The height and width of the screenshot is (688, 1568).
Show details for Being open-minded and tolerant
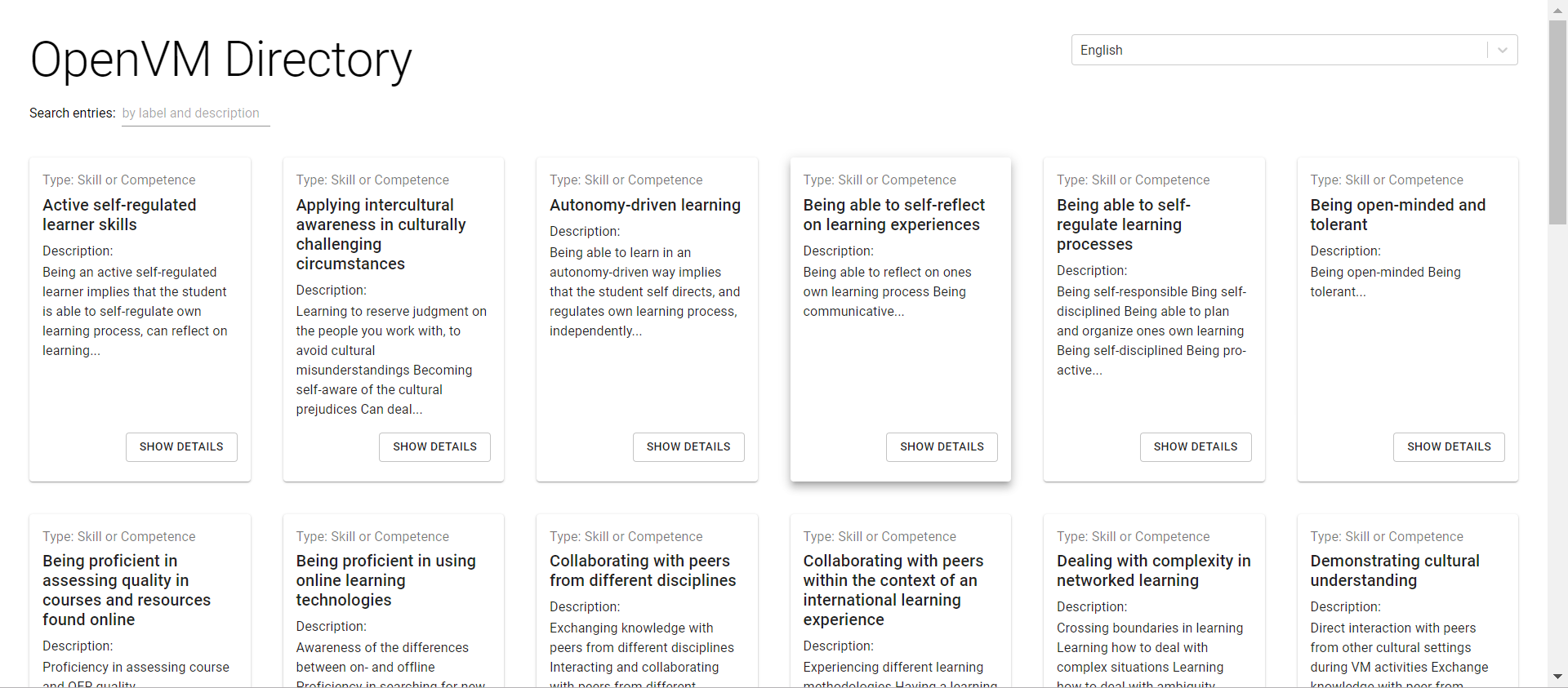(1449, 446)
